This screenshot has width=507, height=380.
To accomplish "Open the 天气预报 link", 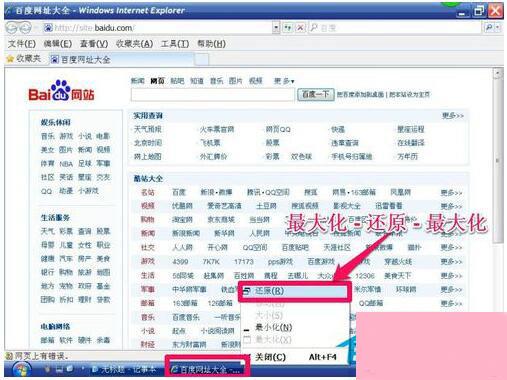I will pyautogui.click(x=148, y=129).
